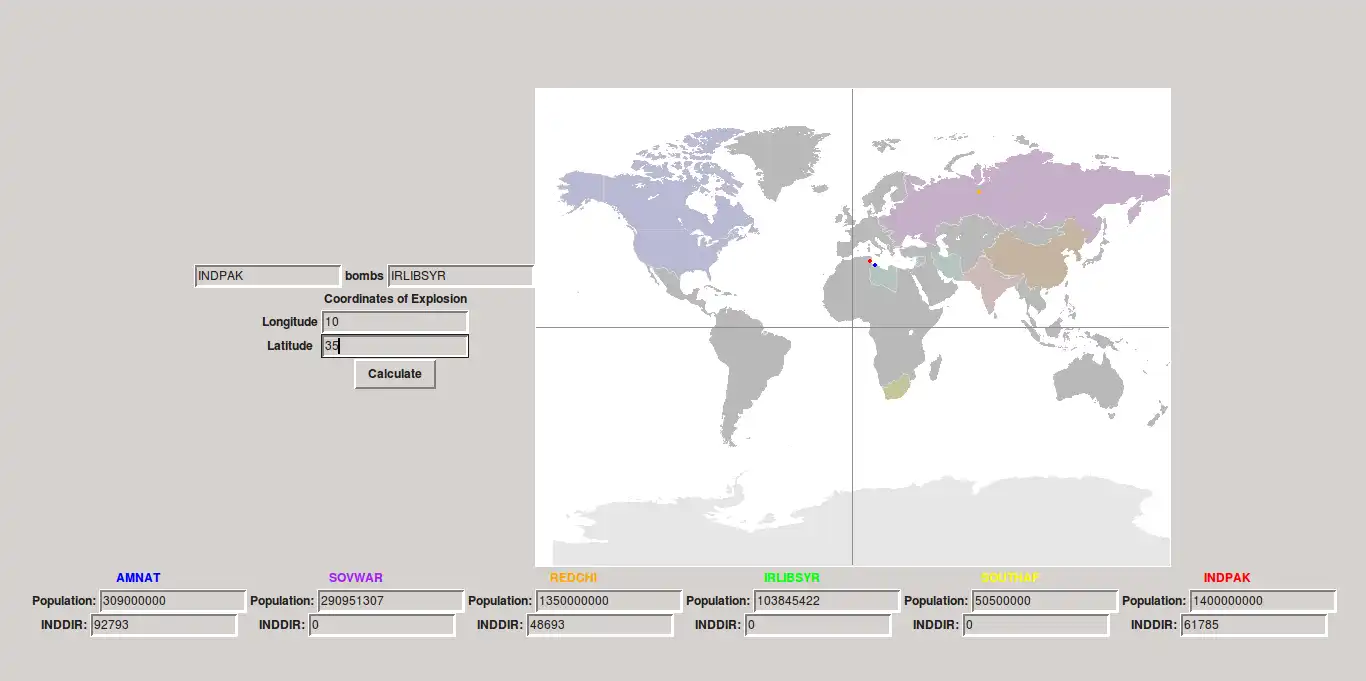This screenshot has height=681, width=1366.
Task: Click the blue AMNAT heading
Action: 138,578
